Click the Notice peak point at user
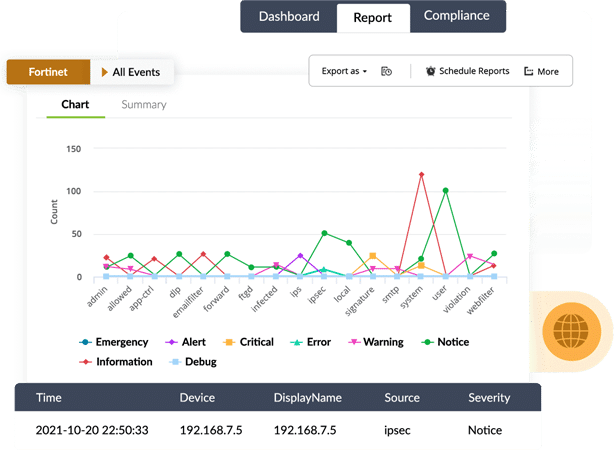This screenshot has height=450, width=614. click(x=446, y=191)
